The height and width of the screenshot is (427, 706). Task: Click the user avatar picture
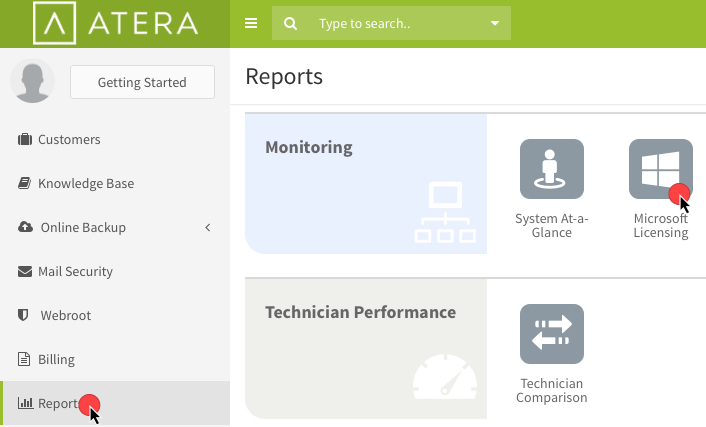(x=32, y=81)
